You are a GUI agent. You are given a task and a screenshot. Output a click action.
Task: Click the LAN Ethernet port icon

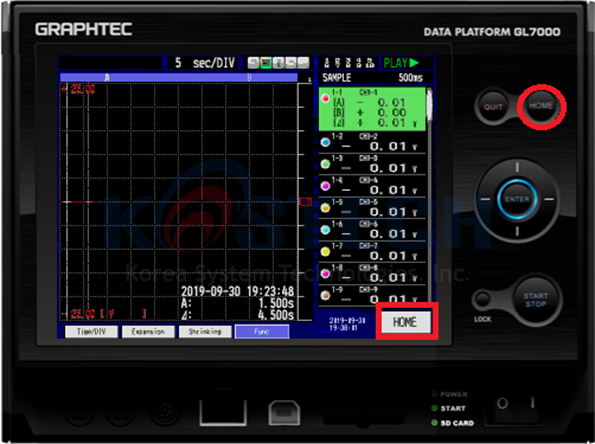click(223, 412)
